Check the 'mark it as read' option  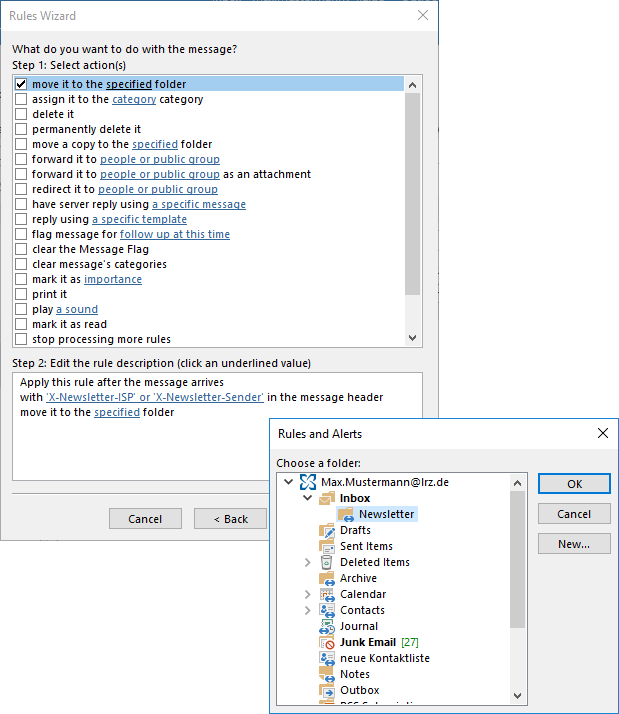click(x=21, y=324)
